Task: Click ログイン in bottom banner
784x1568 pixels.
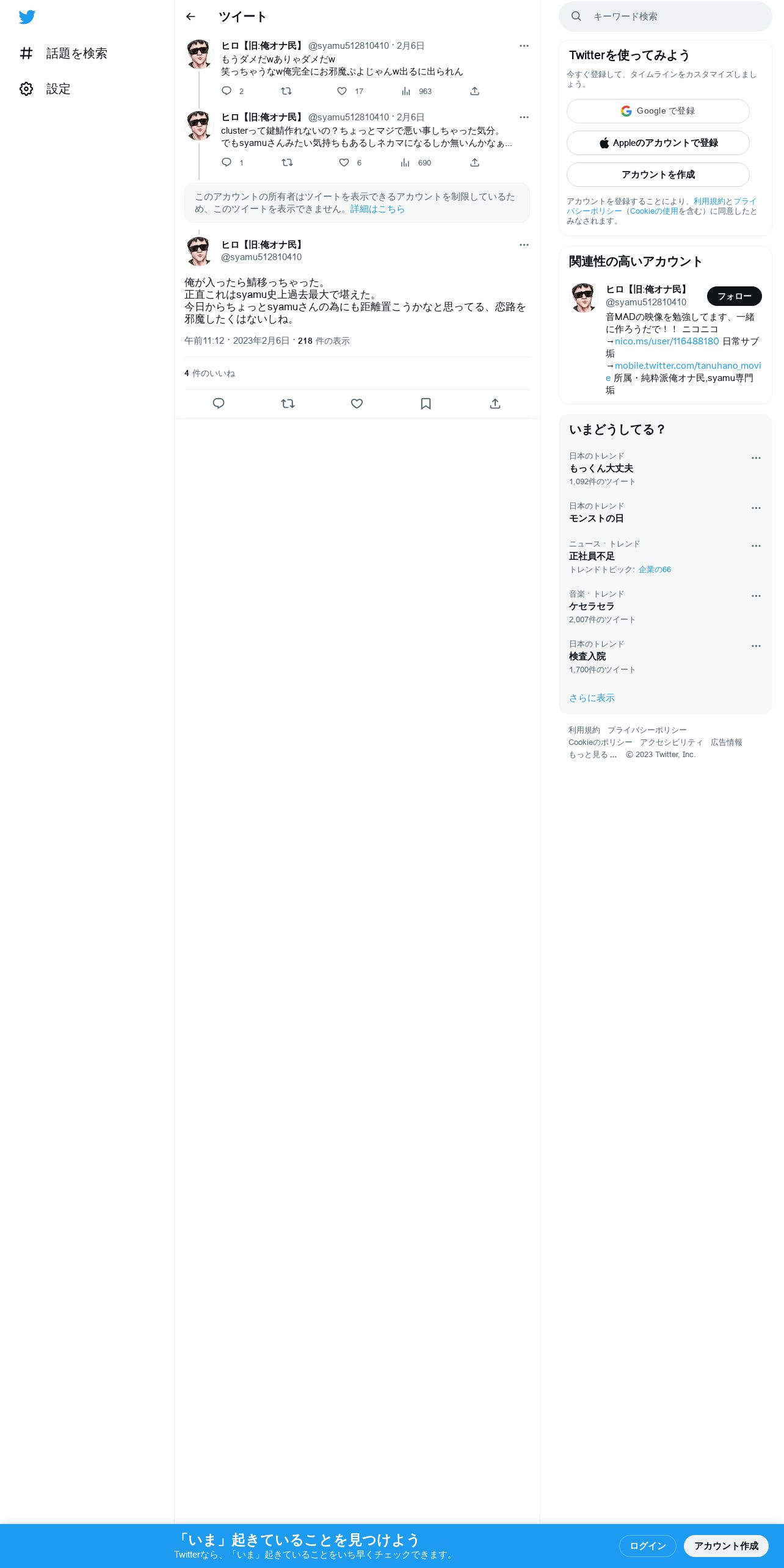Action: pyautogui.click(x=647, y=1546)
